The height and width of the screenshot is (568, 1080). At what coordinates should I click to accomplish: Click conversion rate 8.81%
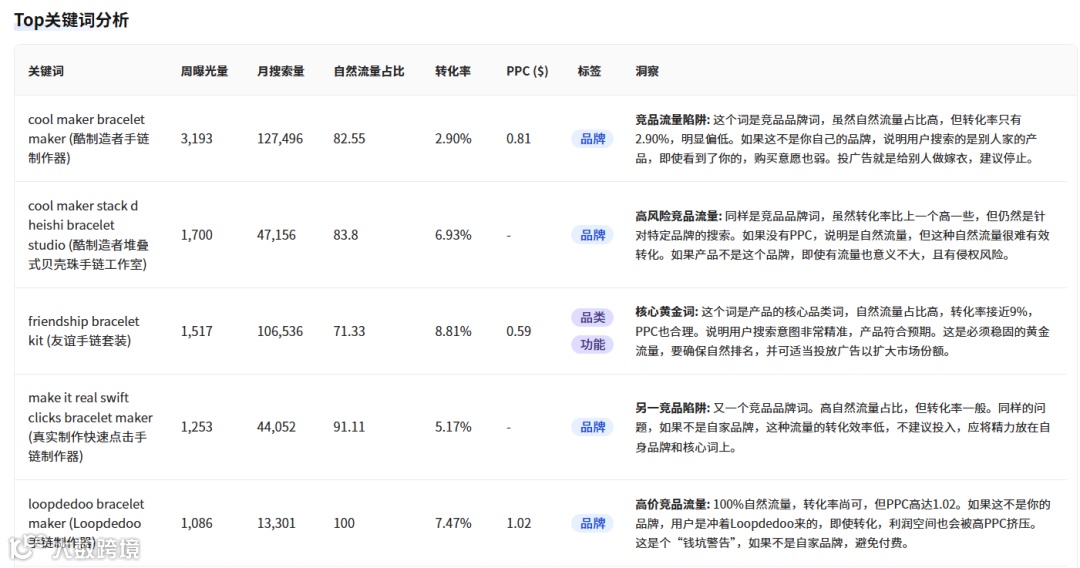(453, 331)
